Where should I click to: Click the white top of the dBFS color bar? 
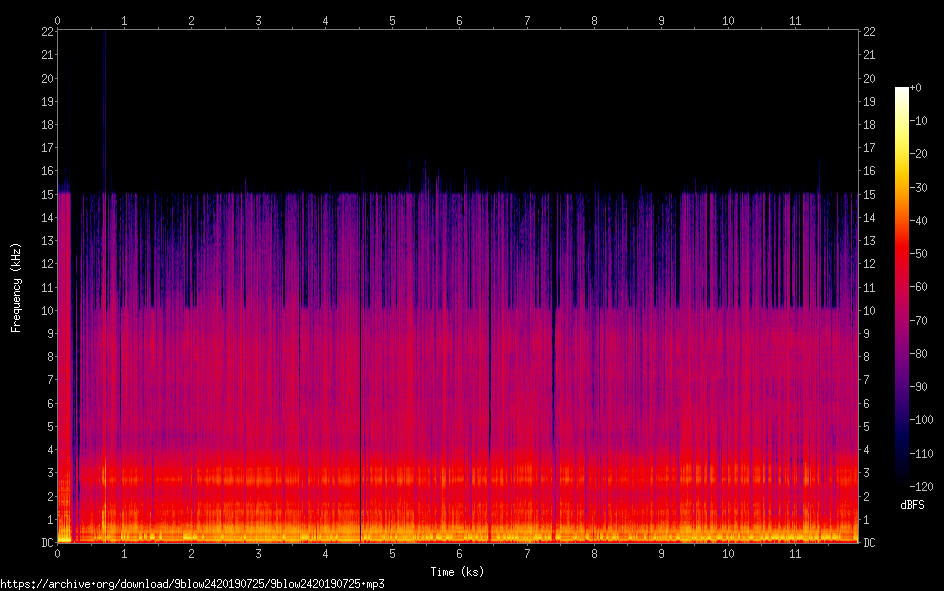pyautogui.click(x=901, y=91)
